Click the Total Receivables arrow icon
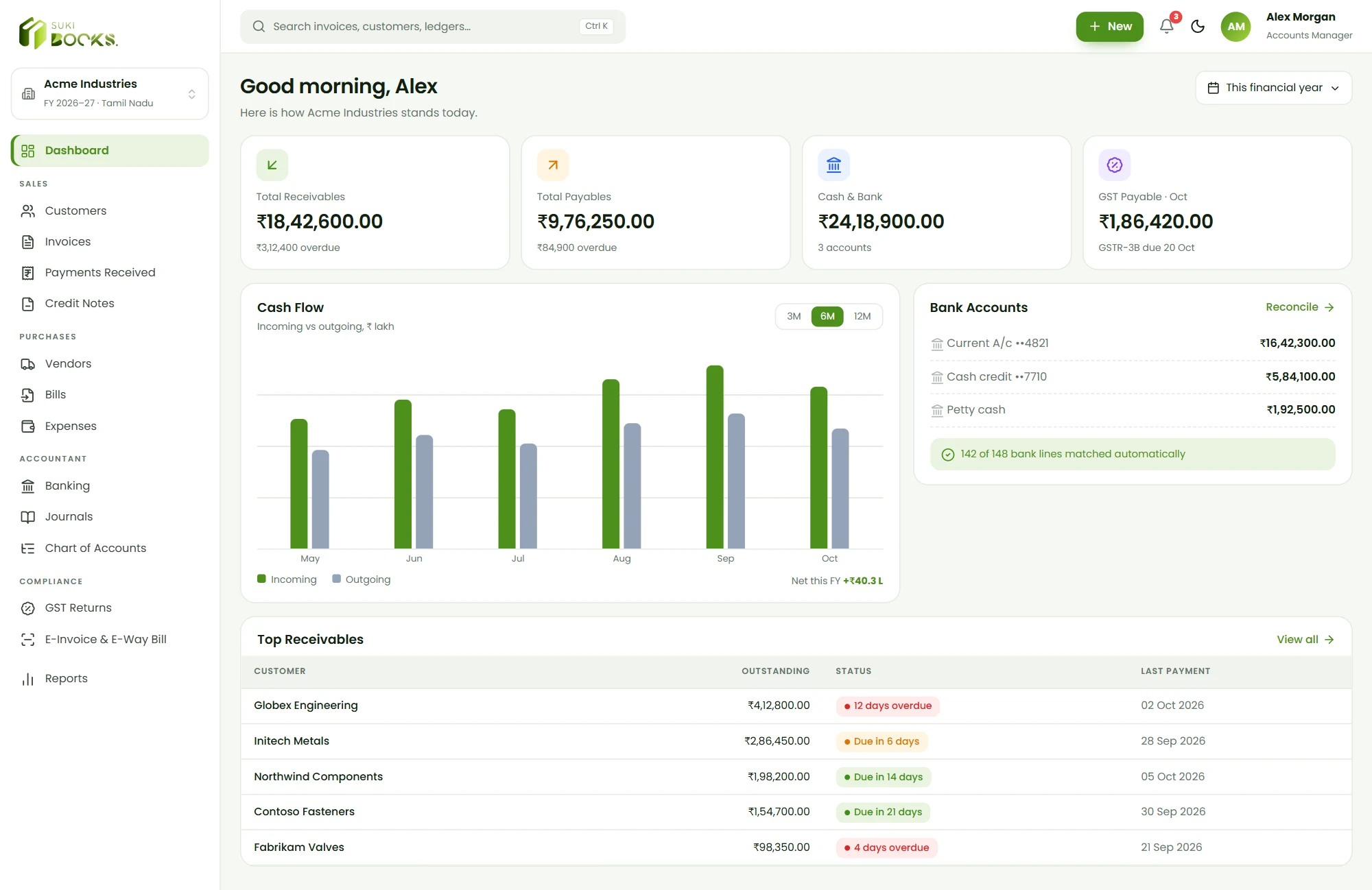 click(x=272, y=165)
